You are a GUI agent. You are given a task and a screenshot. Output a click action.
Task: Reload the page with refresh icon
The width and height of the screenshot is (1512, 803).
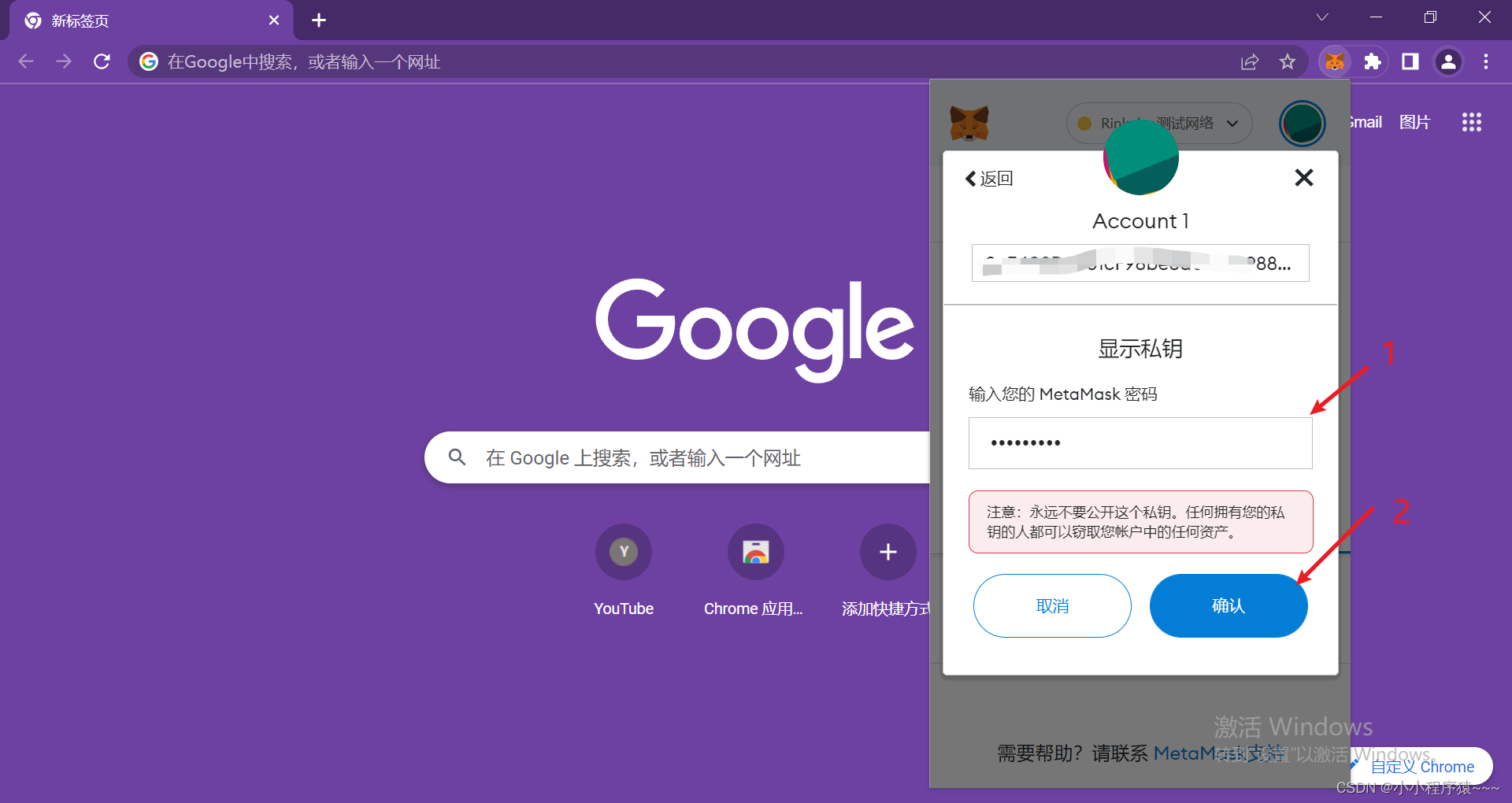(x=102, y=61)
